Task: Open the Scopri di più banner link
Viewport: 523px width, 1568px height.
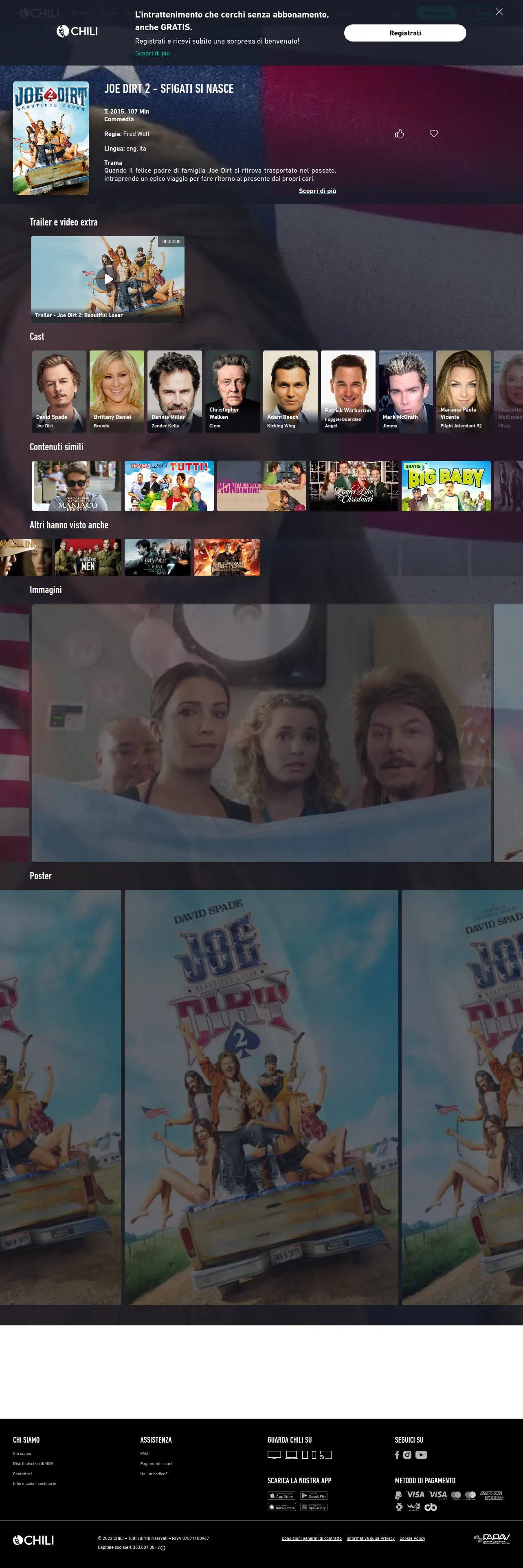Action: [152, 53]
